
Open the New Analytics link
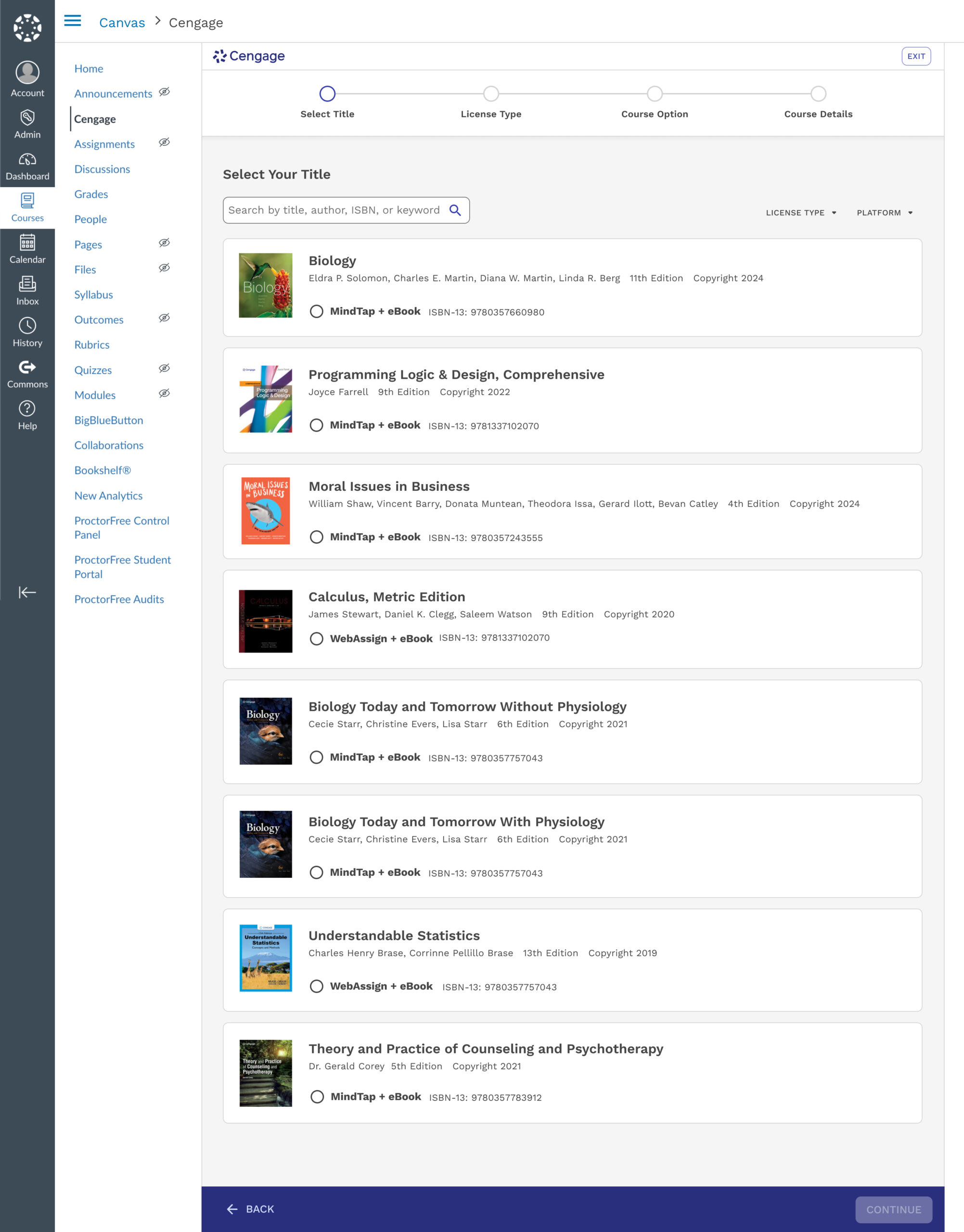(x=108, y=496)
